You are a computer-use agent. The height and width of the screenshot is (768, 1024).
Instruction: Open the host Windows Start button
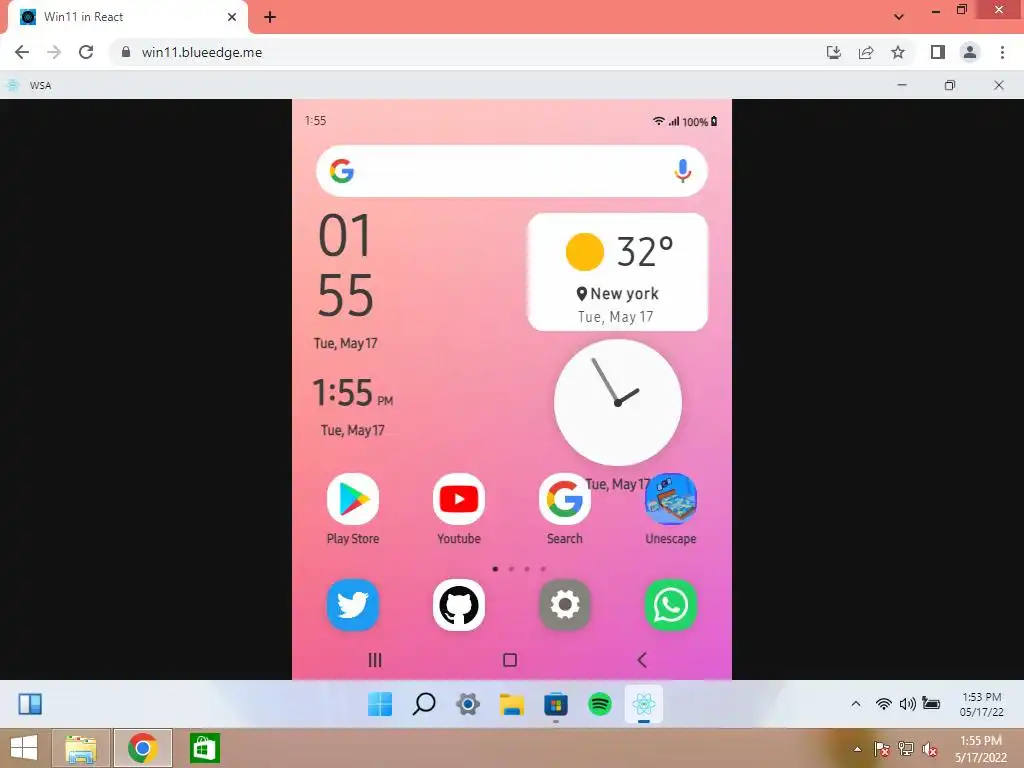click(24, 748)
